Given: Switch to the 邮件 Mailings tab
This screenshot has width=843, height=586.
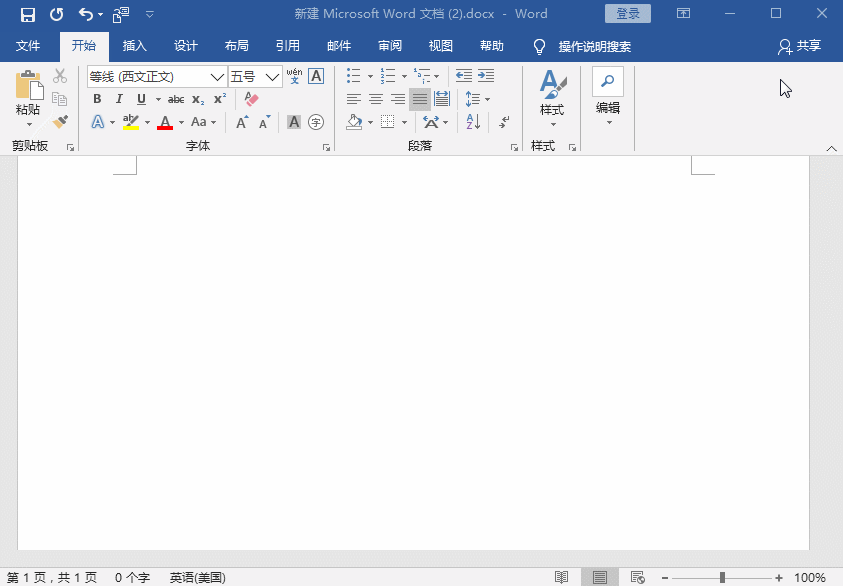Looking at the screenshot, I should (339, 46).
